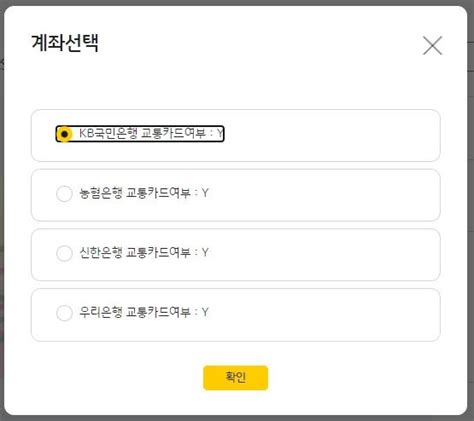
Task: Select the KB국민은행 radio button
Action: pyautogui.click(x=64, y=134)
